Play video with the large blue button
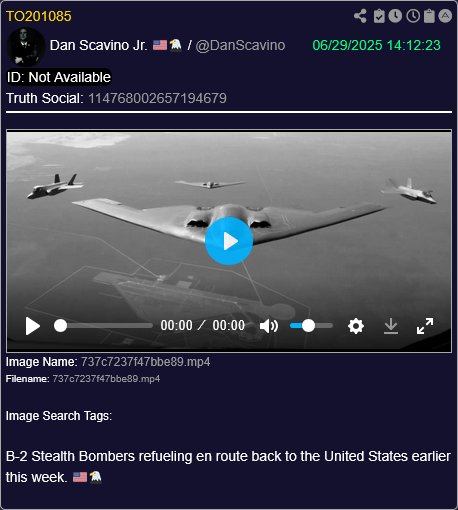The image size is (458, 510). (229, 241)
